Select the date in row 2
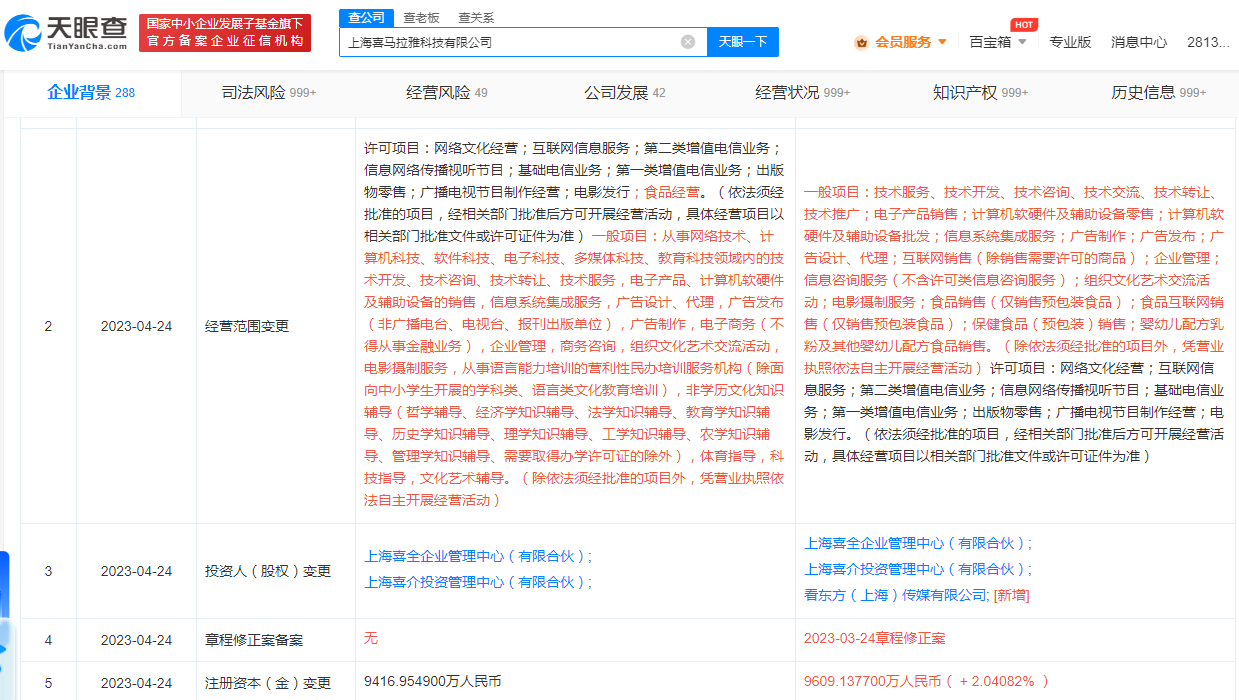Viewport: 1239px width, 700px height. point(136,326)
